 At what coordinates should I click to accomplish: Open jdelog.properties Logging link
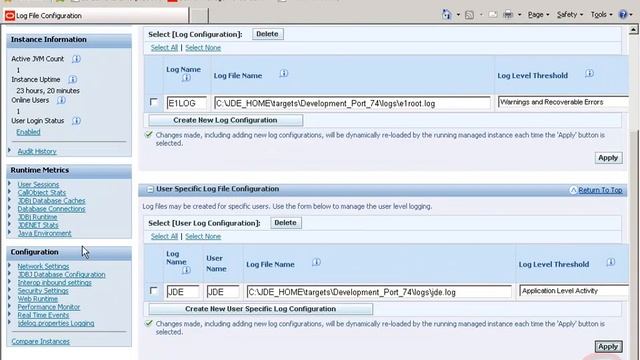(x=56, y=323)
